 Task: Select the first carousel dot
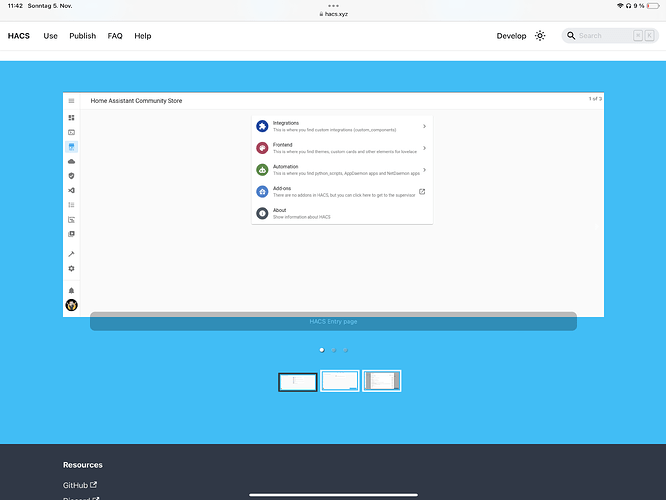pos(322,350)
